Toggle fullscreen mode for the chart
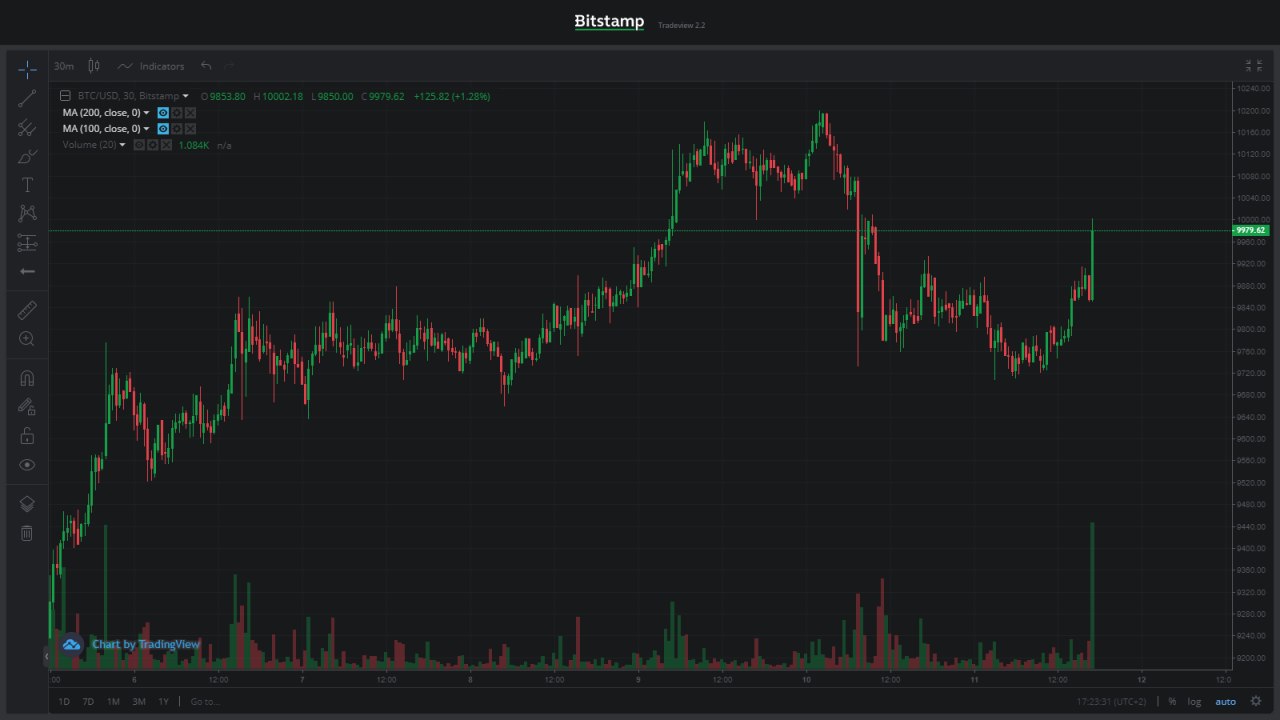1280x720 pixels. pyautogui.click(x=1253, y=66)
